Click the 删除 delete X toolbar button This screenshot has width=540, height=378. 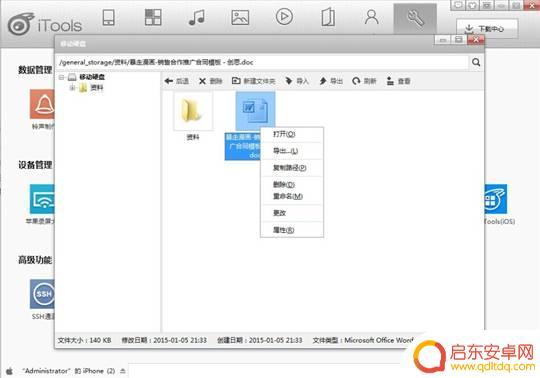210,81
